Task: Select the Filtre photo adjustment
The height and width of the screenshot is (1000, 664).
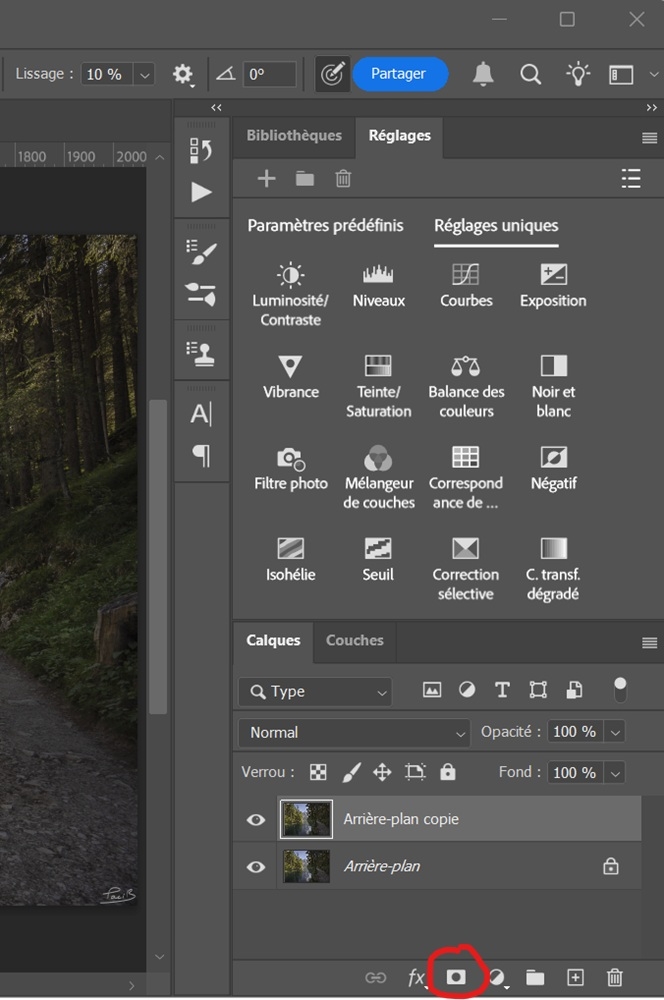Action: [291, 469]
